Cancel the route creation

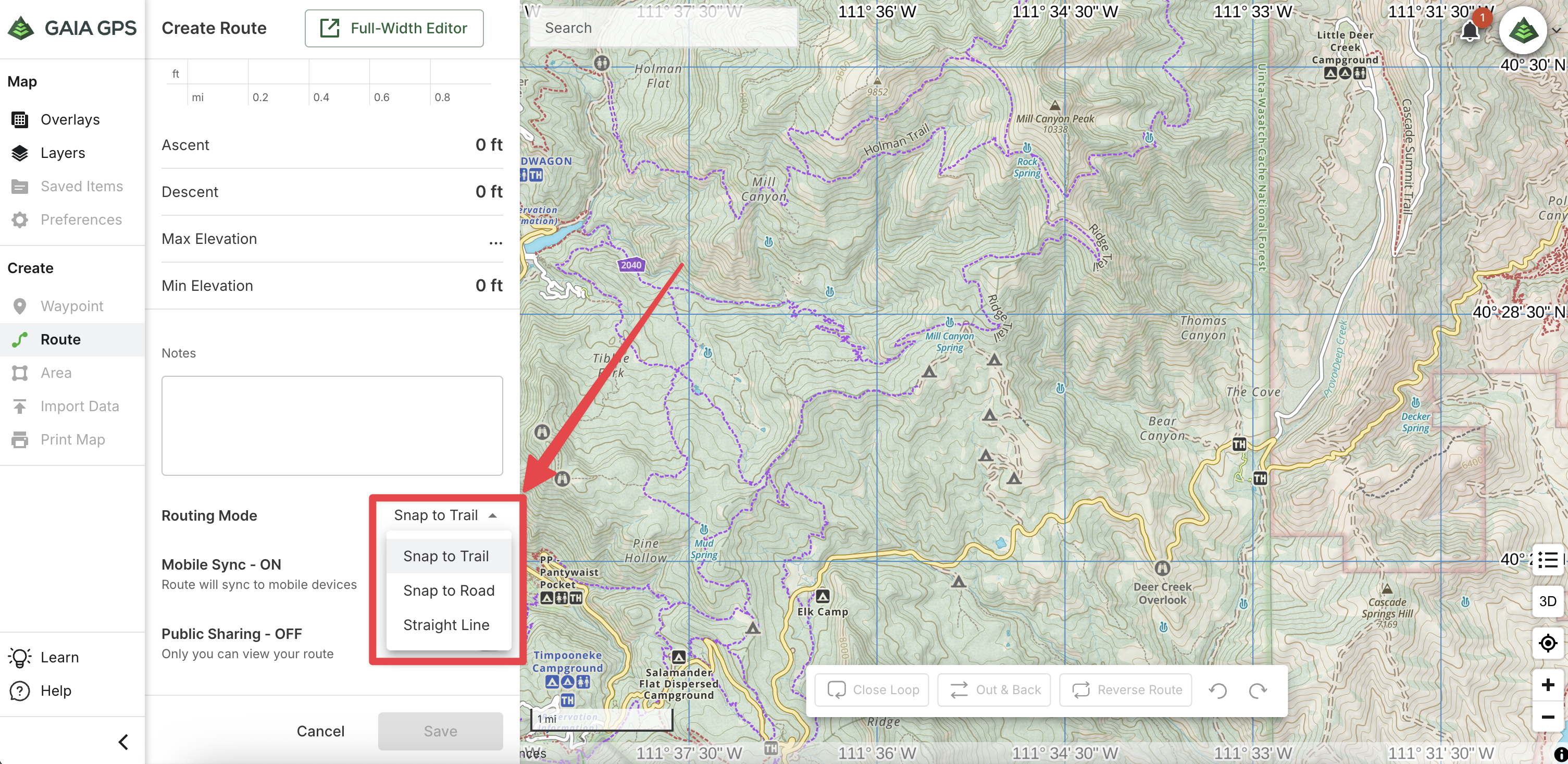point(320,731)
